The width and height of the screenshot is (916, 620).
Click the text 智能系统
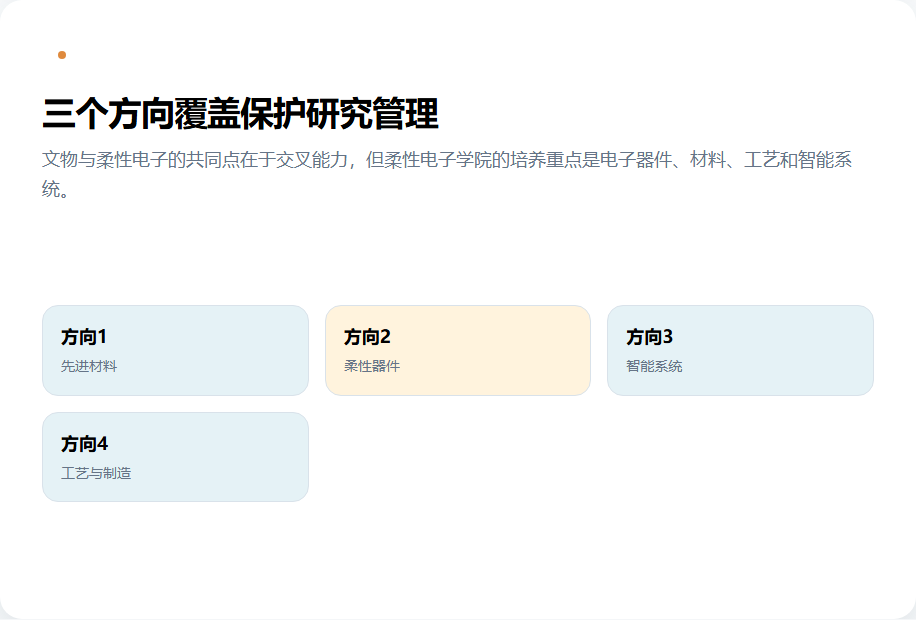click(654, 366)
